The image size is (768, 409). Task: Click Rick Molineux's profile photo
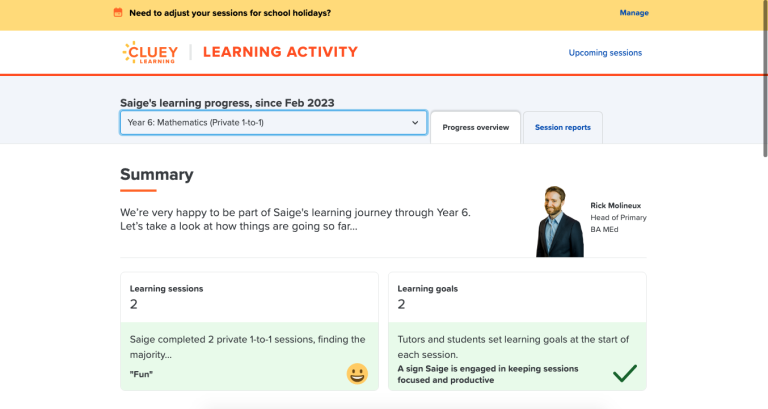pos(560,221)
